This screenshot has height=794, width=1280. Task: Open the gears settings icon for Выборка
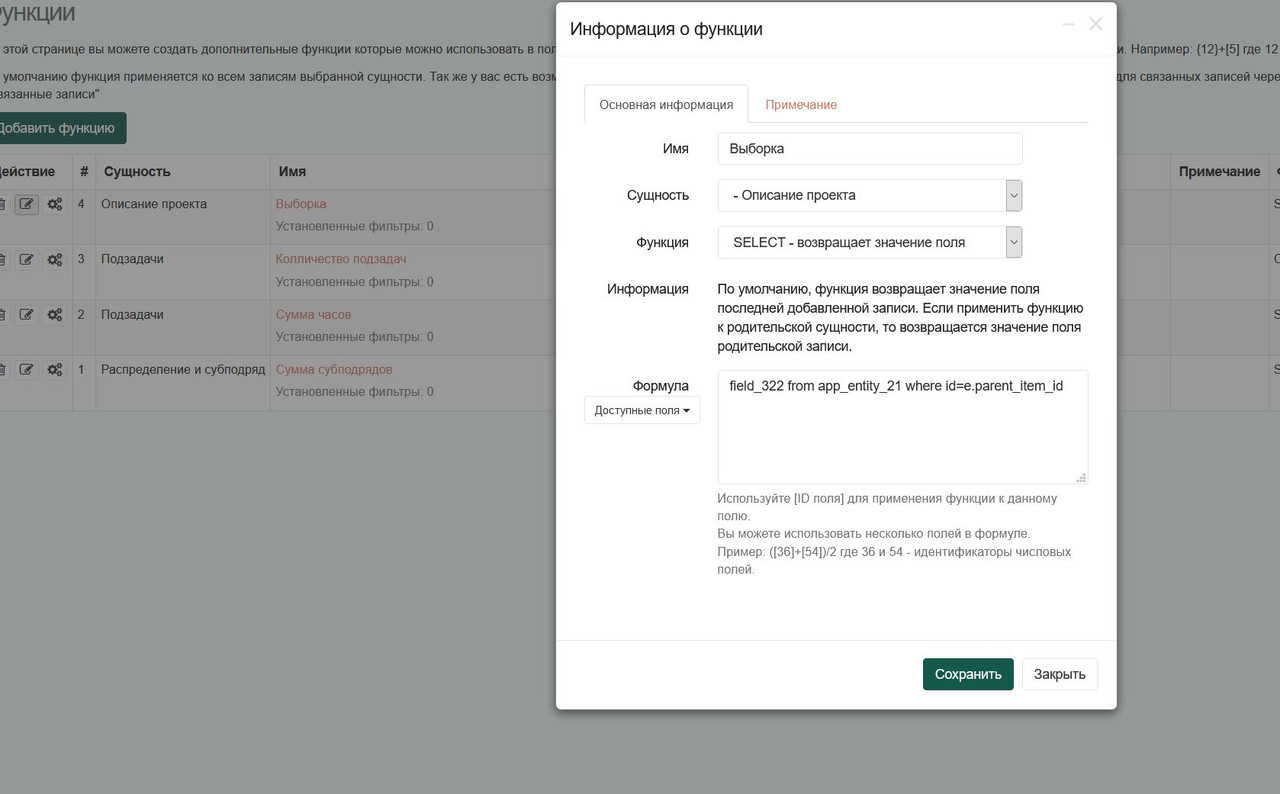point(55,204)
